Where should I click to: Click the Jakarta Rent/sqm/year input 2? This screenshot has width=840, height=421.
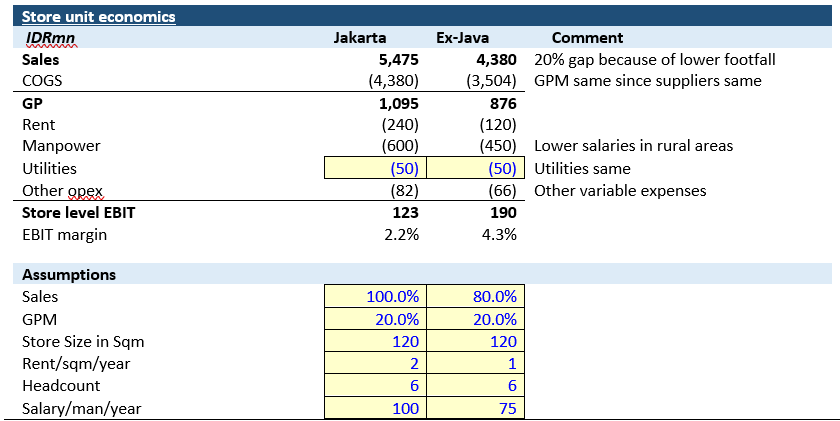coord(376,363)
